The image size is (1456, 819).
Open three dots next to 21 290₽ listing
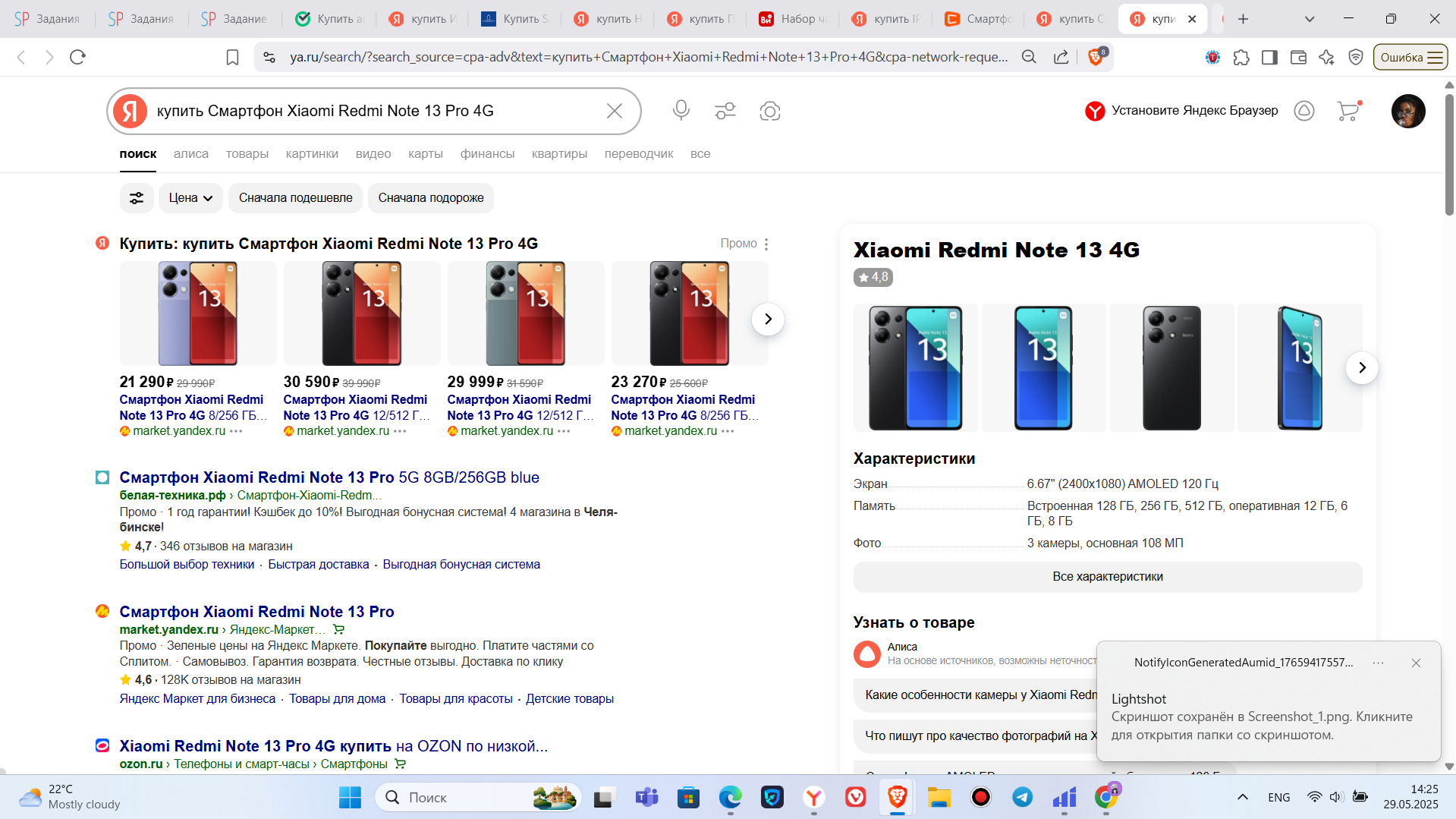point(236,431)
